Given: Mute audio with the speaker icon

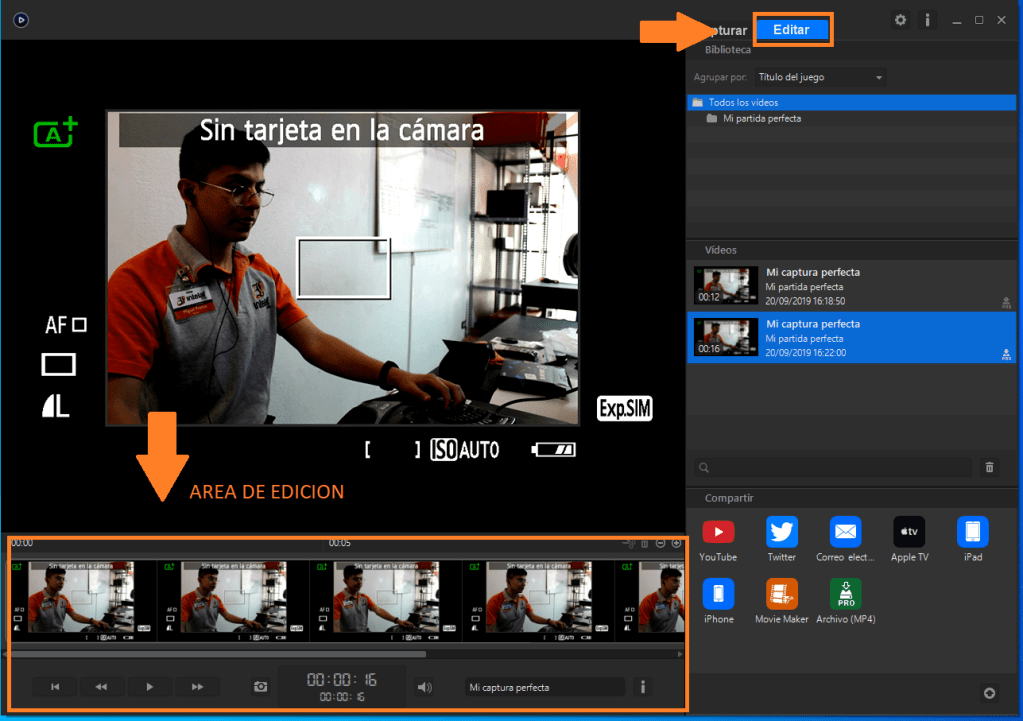Looking at the screenshot, I should click(x=424, y=687).
